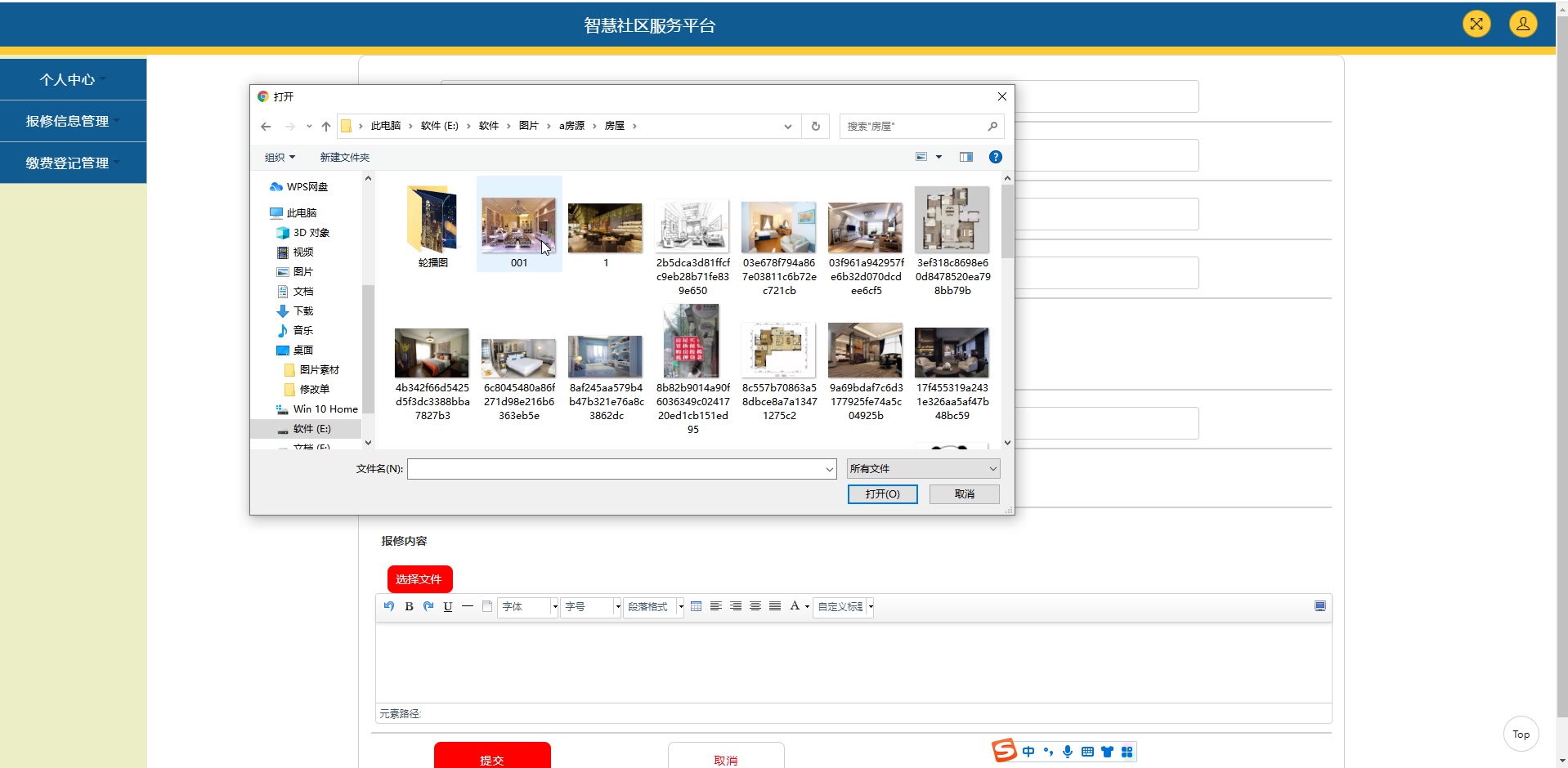Expand the 段落格式 paragraph format dropdown
This screenshot has height=768, width=1568.
tap(680, 607)
